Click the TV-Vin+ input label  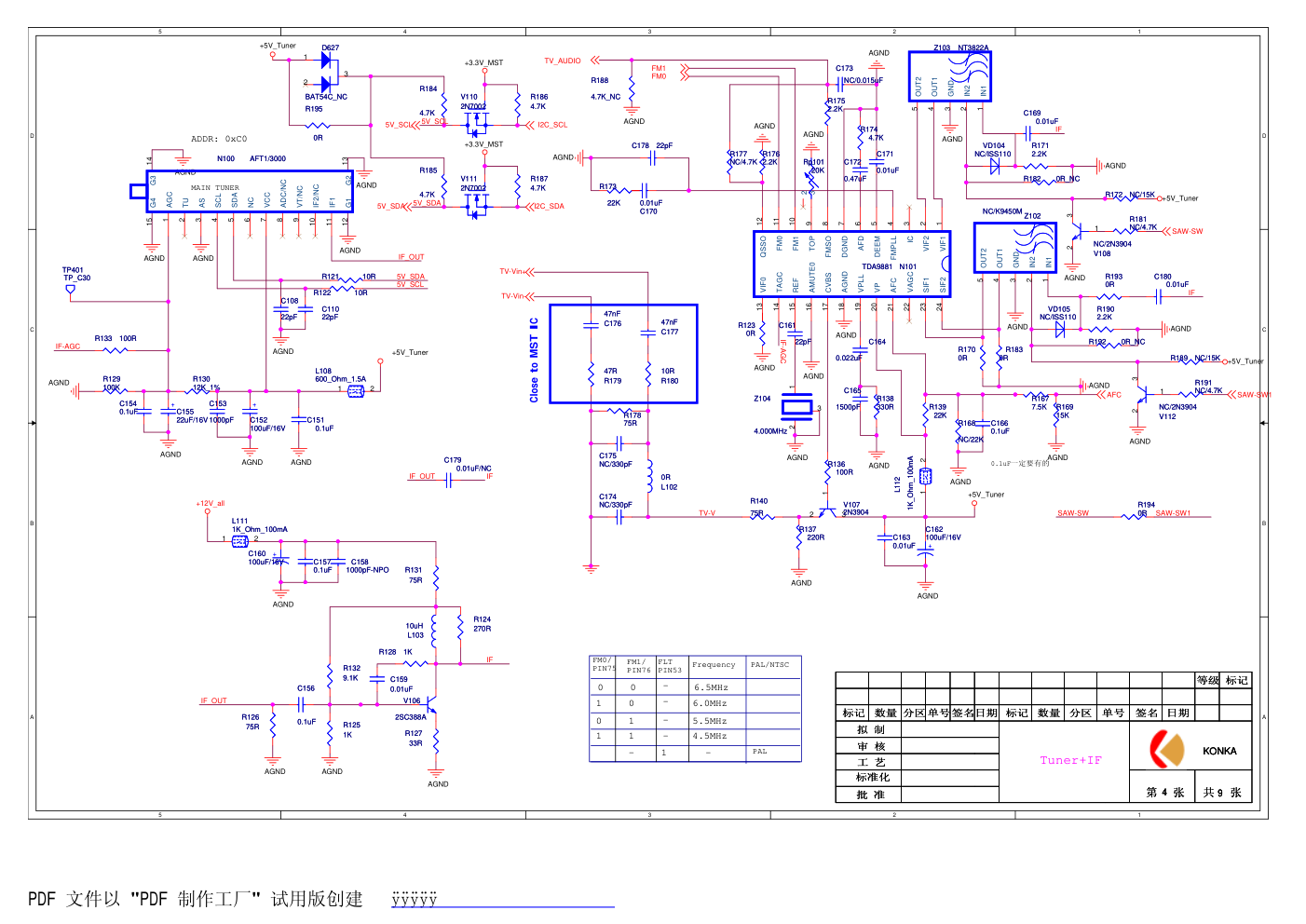511,272
